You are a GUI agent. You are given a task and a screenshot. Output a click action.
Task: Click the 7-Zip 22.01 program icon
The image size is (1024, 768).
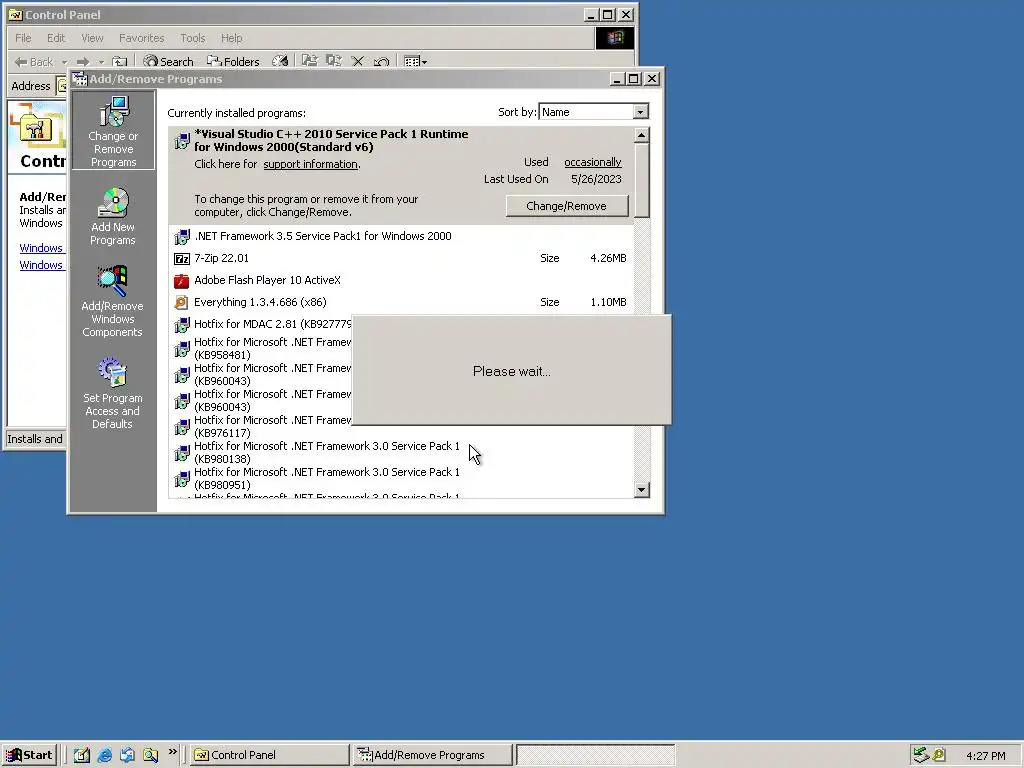[x=182, y=259]
